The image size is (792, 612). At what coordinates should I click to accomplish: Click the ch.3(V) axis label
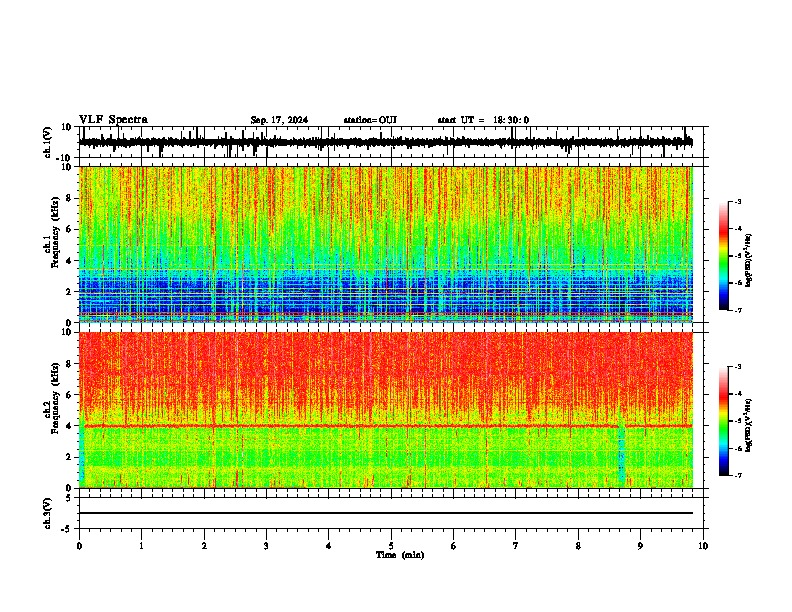coord(48,513)
